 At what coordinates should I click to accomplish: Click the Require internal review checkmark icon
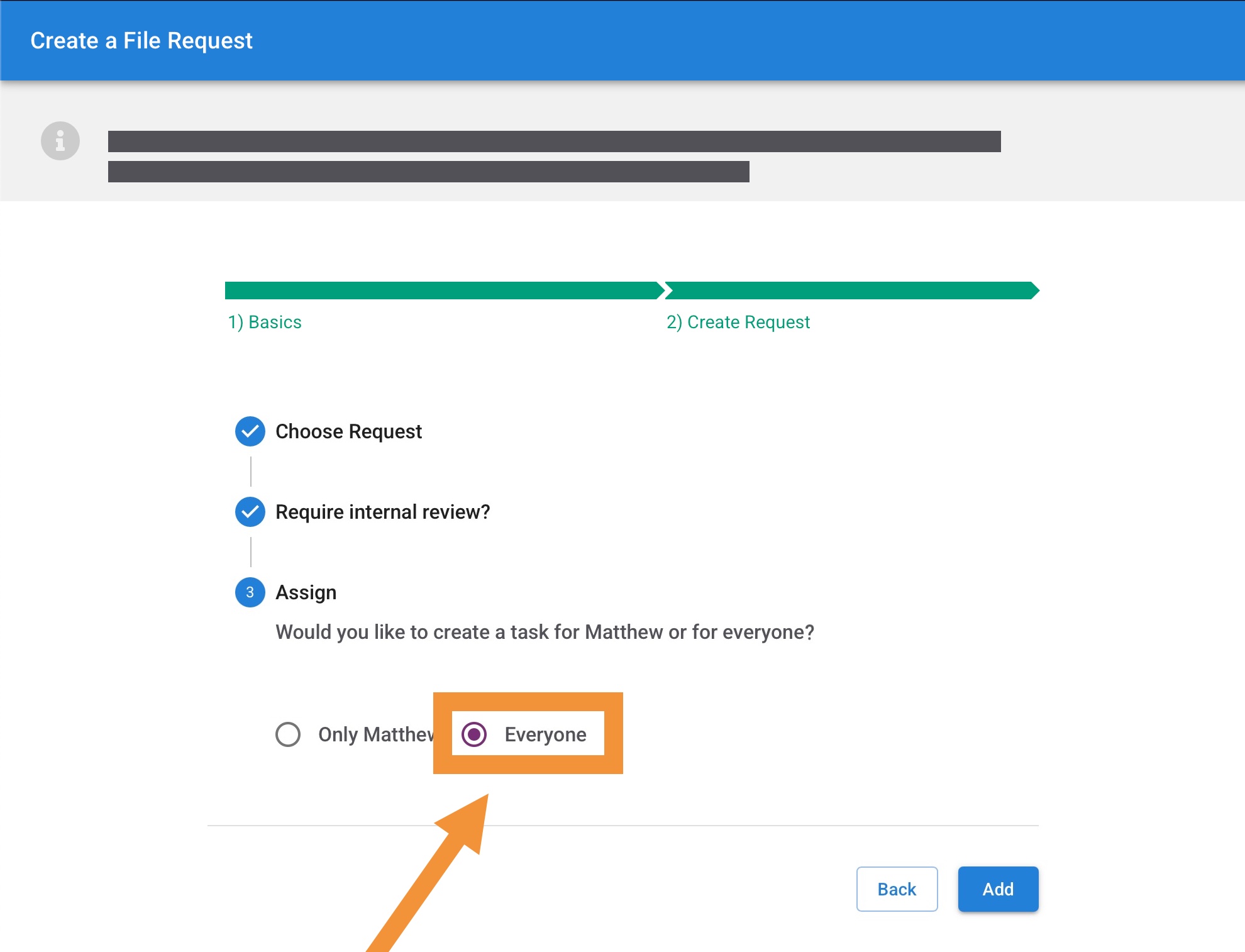tap(250, 512)
